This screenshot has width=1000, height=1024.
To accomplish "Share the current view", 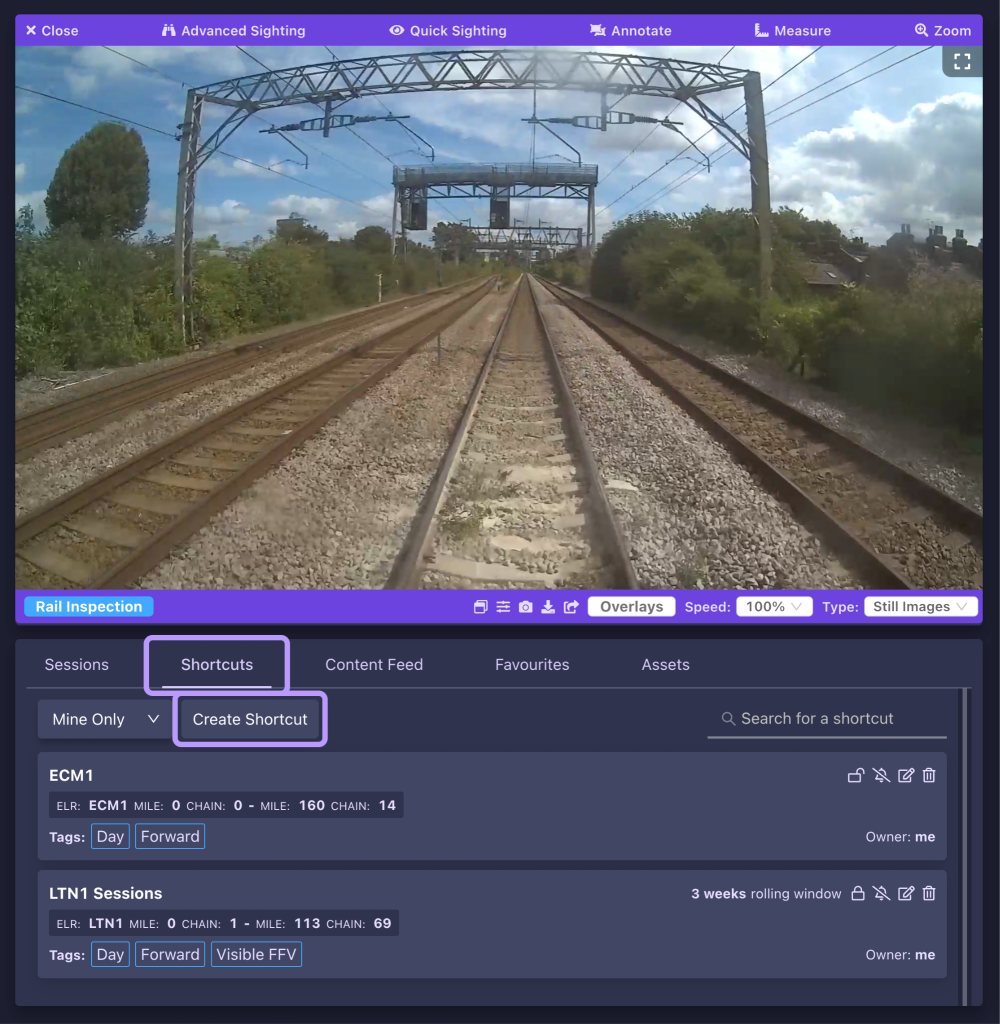I will [x=571, y=607].
